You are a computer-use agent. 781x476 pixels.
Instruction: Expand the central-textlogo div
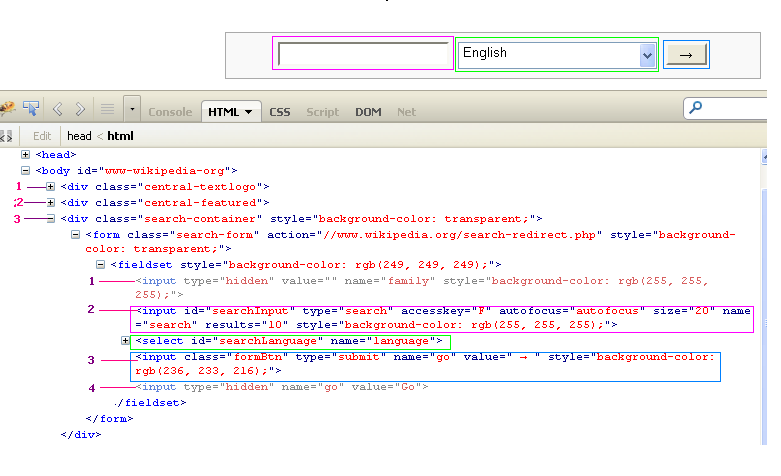(x=50, y=187)
